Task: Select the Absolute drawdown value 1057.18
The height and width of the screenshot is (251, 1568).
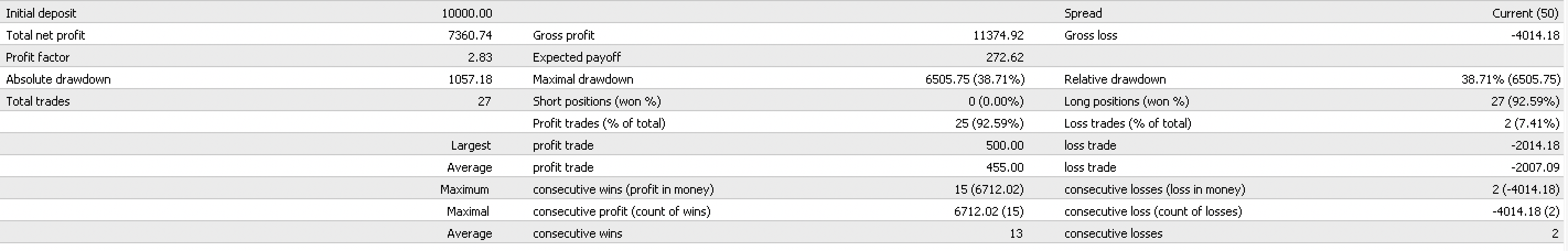Action: click(x=469, y=79)
